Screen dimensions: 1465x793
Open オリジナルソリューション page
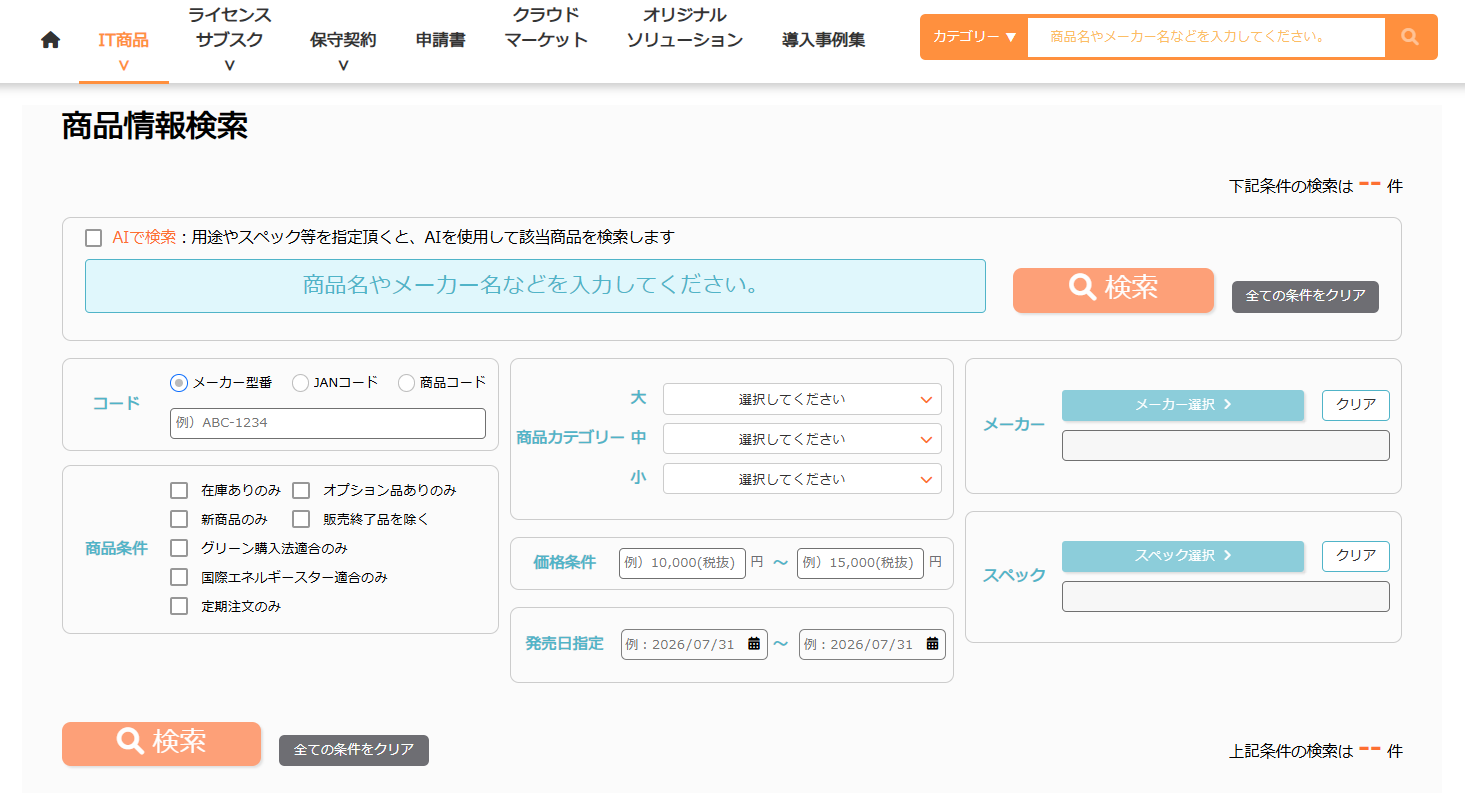point(685,28)
